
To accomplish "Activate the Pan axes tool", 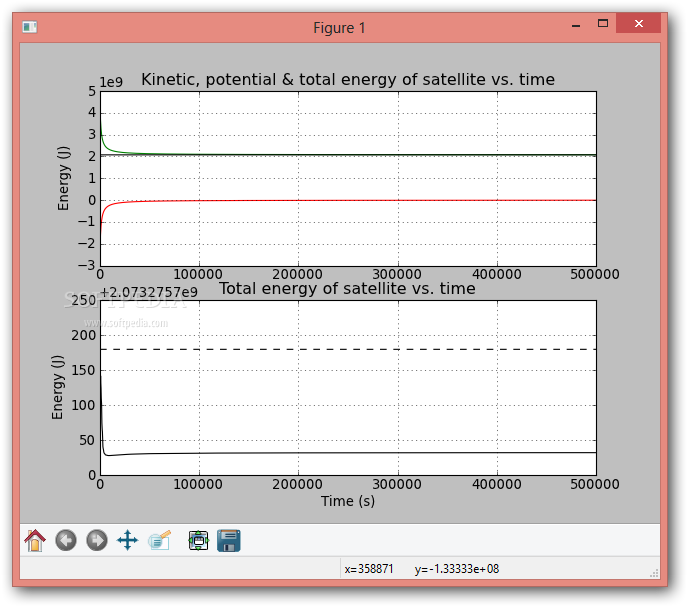I will [x=127, y=540].
